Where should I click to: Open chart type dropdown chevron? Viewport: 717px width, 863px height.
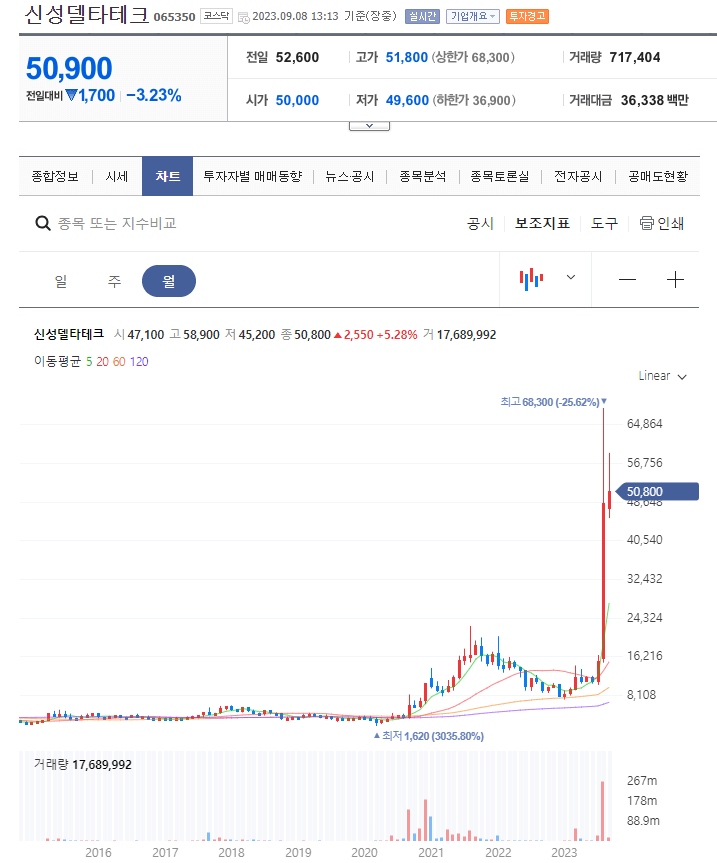click(571, 277)
